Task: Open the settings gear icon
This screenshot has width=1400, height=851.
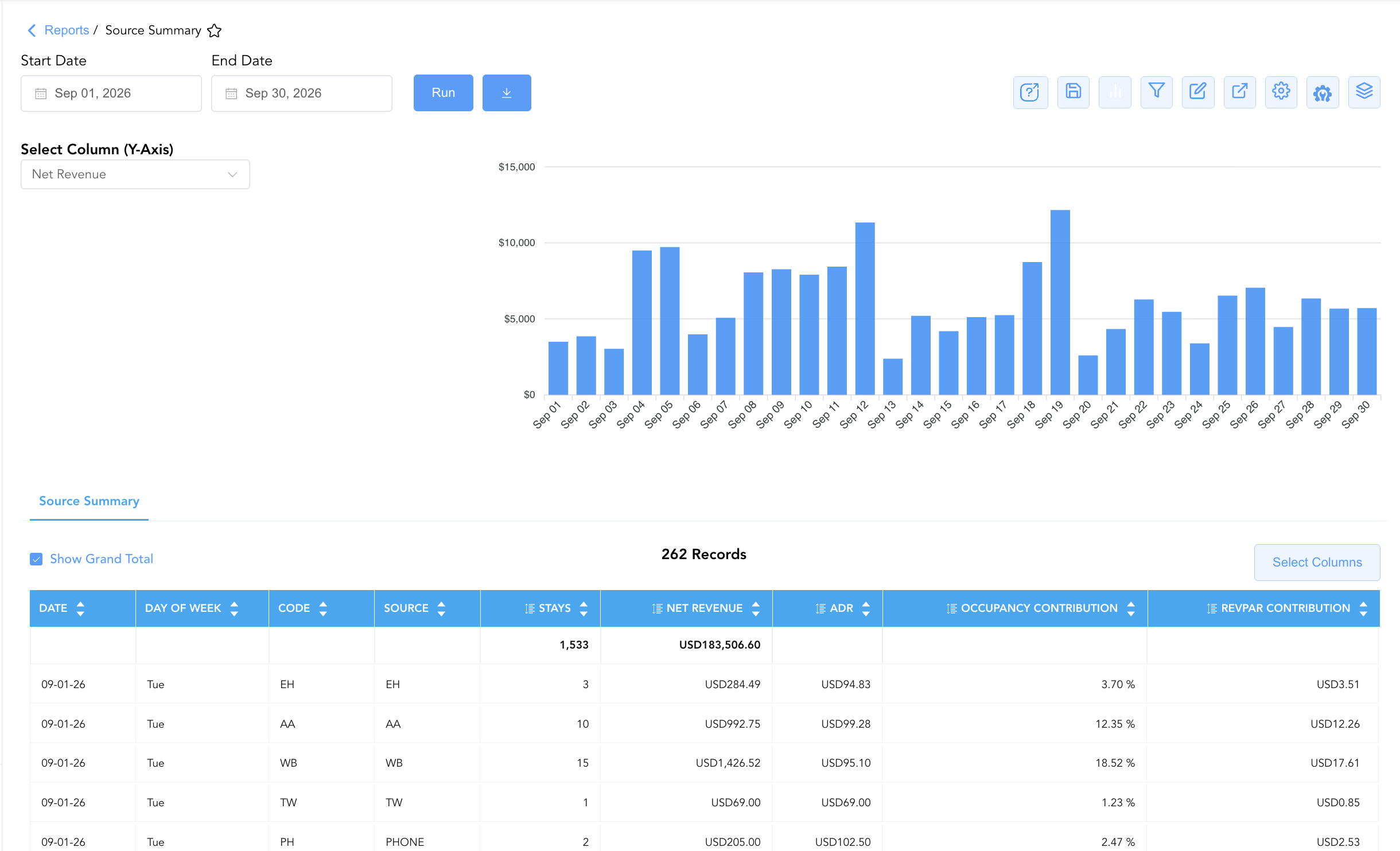Action: [x=1281, y=92]
